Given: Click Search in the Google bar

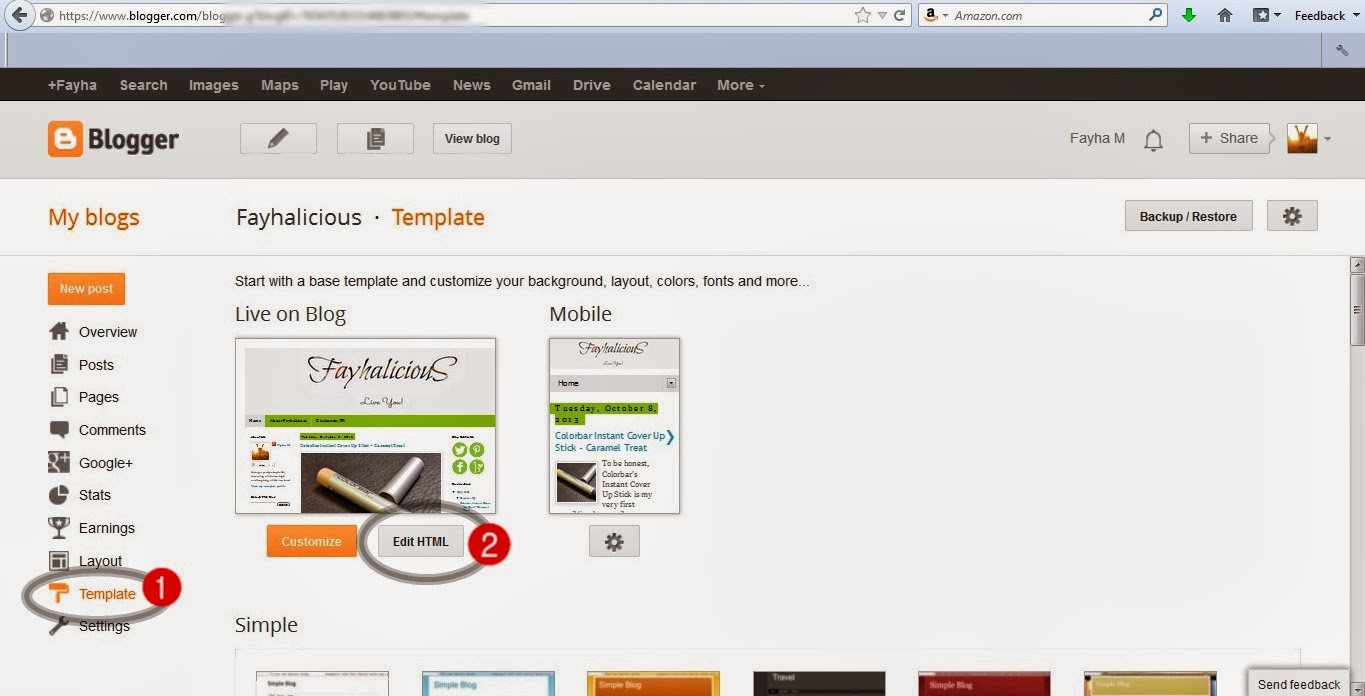Looking at the screenshot, I should click(144, 85).
